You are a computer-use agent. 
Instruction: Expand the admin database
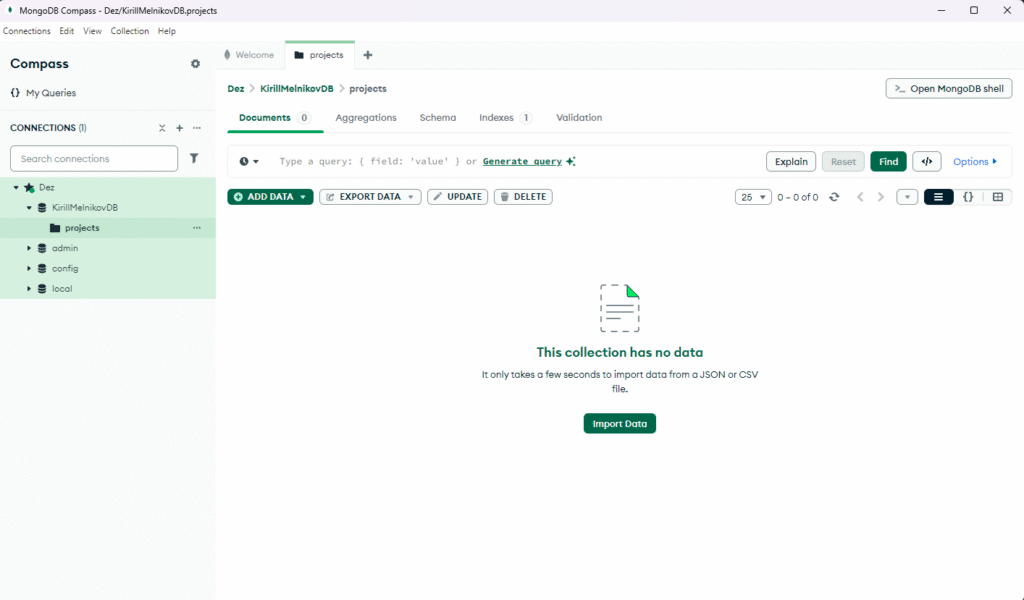coord(29,248)
